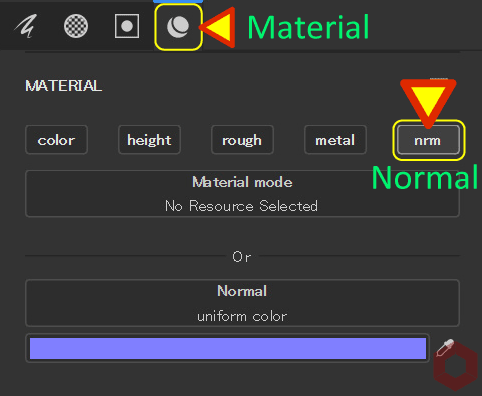Click the red-yellow arrow pointing at Material tab
Image resolution: width=482 pixels, height=396 pixels.
(218, 27)
